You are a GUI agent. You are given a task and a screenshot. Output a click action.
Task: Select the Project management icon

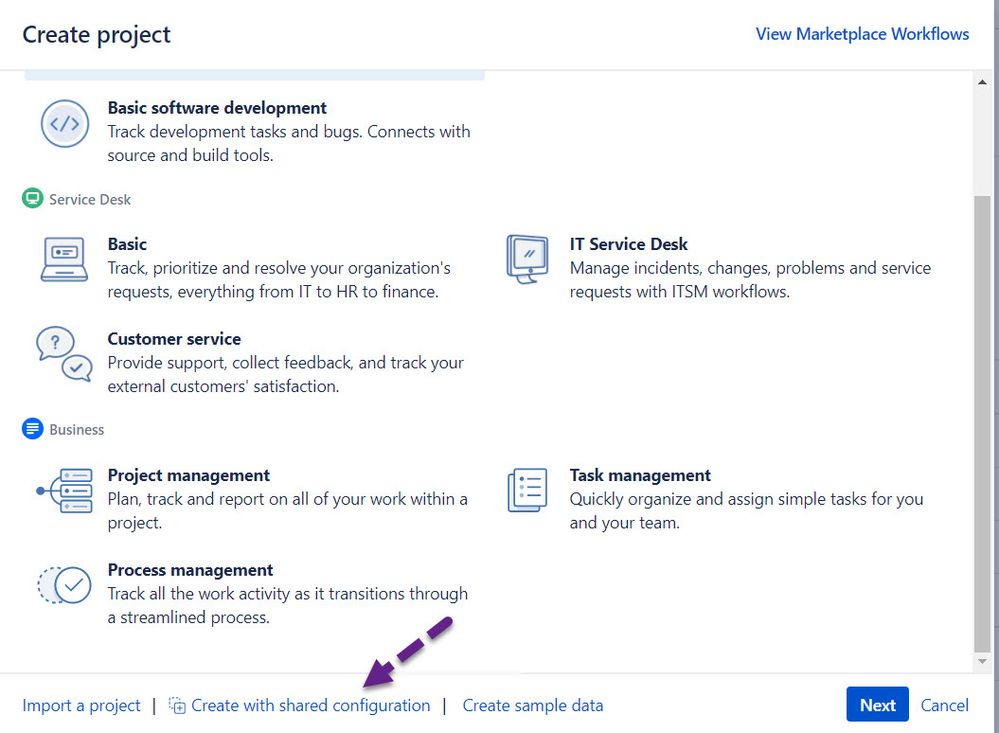point(64,491)
